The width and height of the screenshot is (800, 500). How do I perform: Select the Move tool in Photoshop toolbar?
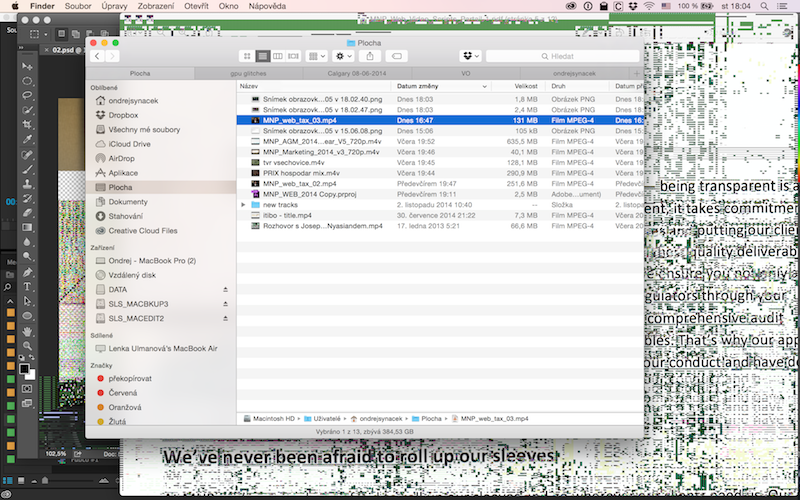coord(27,66)
